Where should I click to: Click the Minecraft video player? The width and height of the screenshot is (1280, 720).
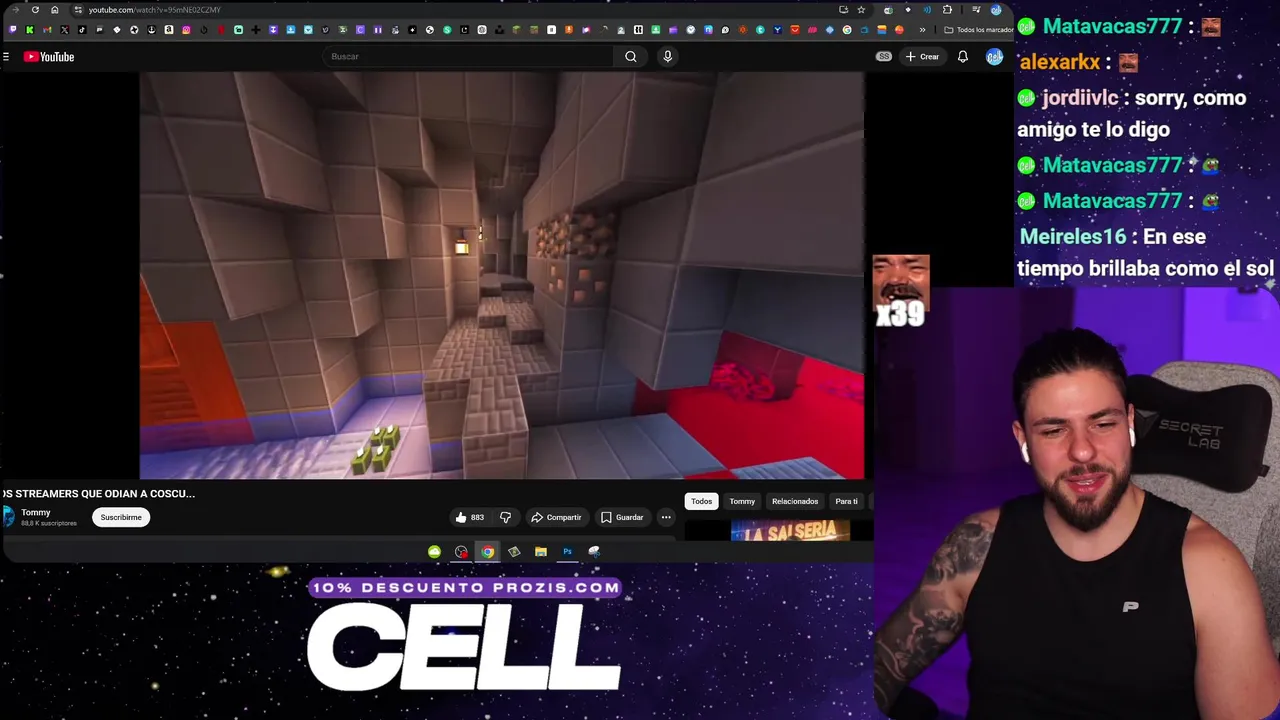tap(502, 275)
